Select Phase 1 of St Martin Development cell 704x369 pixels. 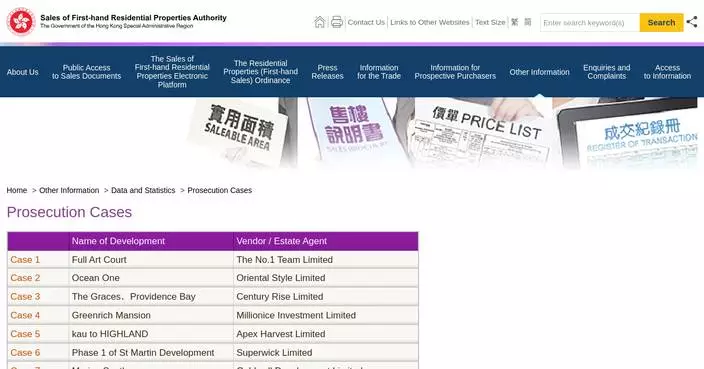click(151, 353)
